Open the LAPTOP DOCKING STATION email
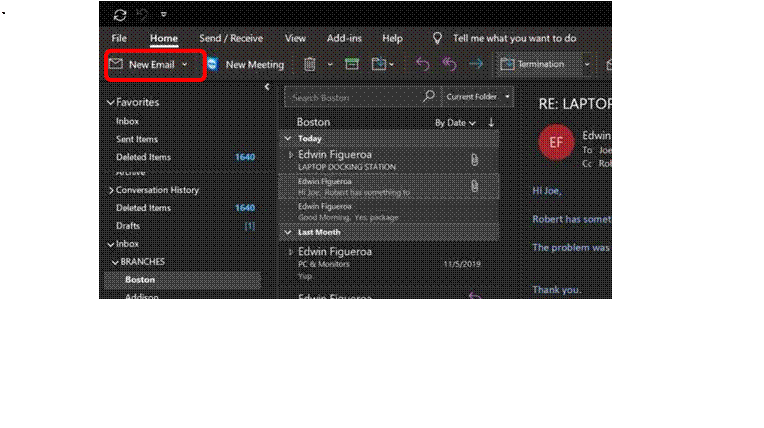Viewport: 764px width, 428px height. click(x=389, y=160)
